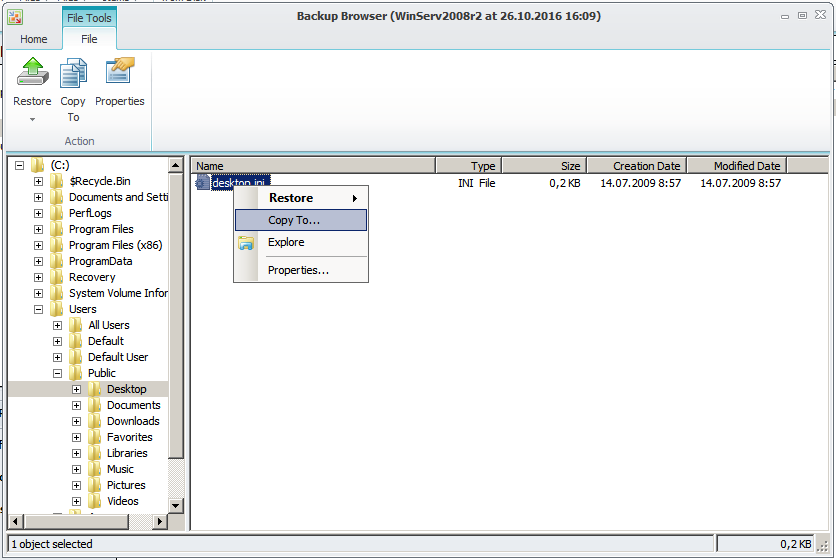The height and width of the screenshot is (560, 836).
Task: Sort files by Size column header
Action: pyautogui.click(x=544, y=166)
